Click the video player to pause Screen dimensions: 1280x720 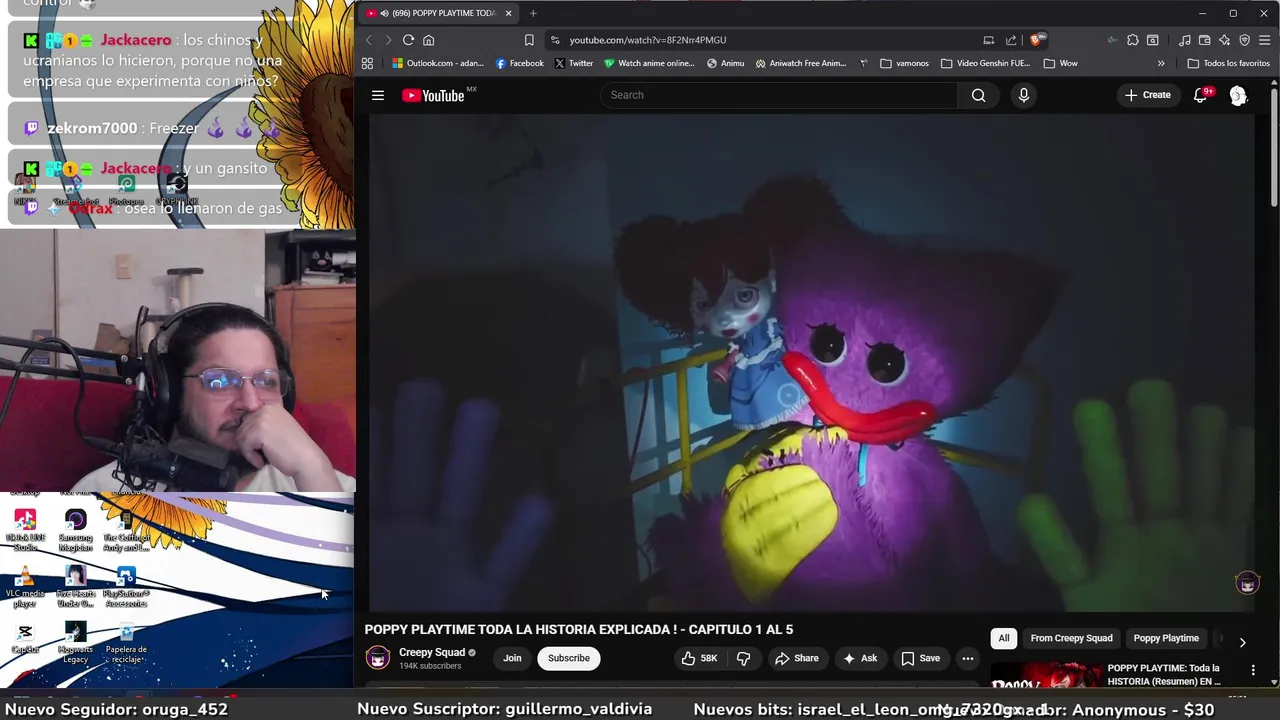coord(811,362)
